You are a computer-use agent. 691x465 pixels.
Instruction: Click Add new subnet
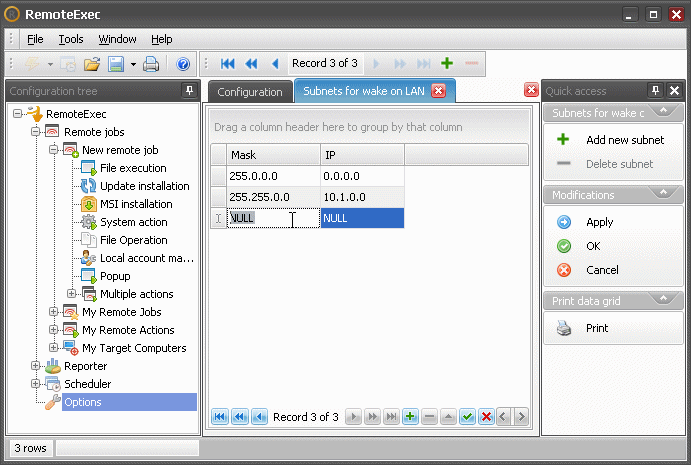(x=625, y=140)
